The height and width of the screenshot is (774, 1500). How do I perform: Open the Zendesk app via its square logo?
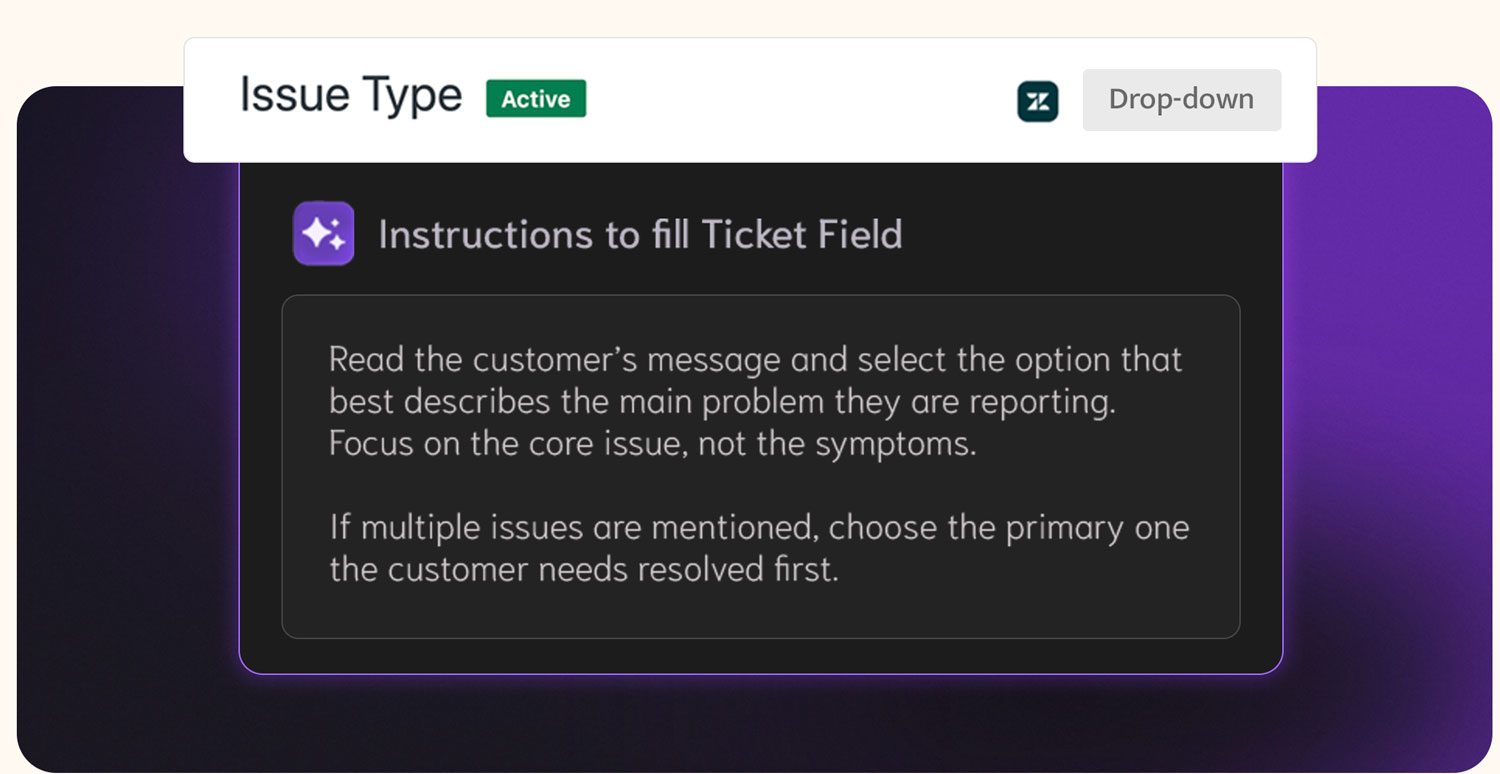(1037, 100)
